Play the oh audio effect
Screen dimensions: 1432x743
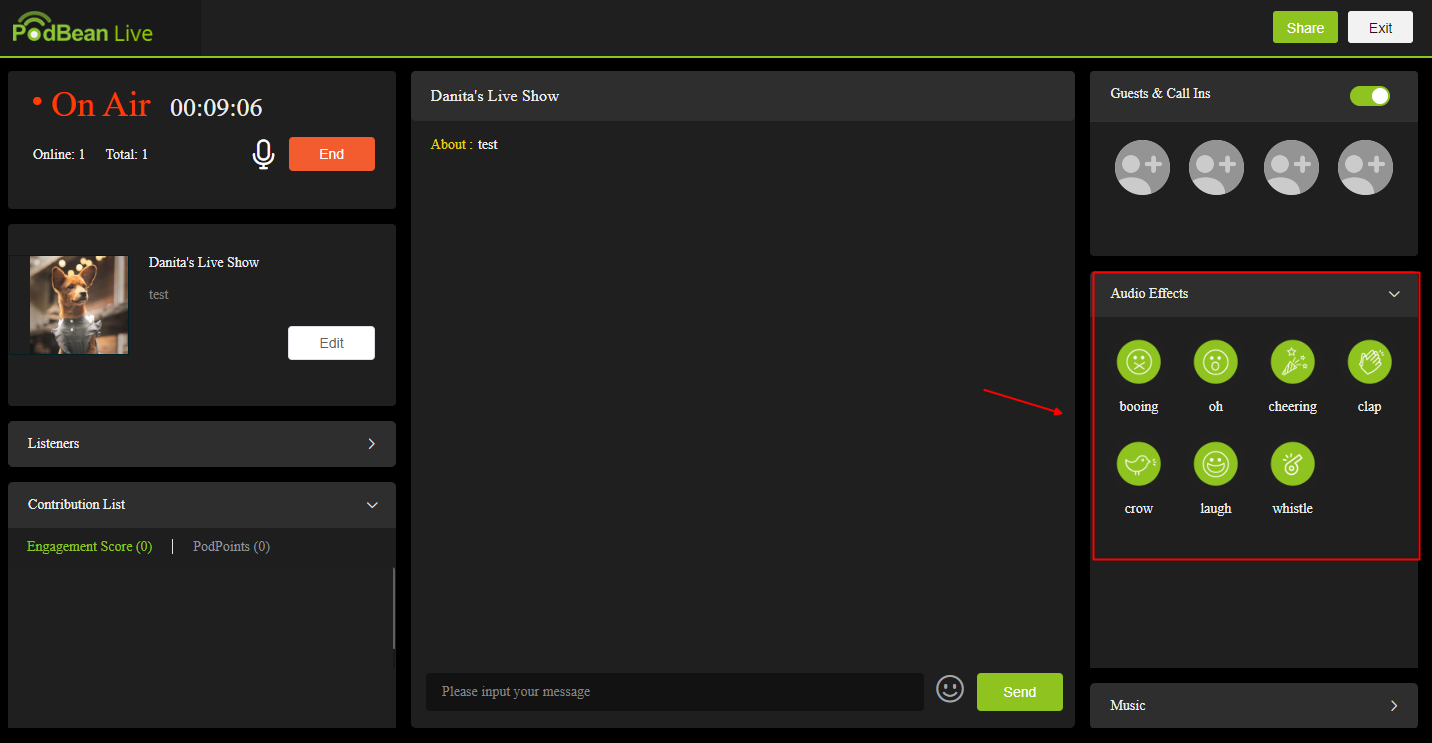point(1215,361)
